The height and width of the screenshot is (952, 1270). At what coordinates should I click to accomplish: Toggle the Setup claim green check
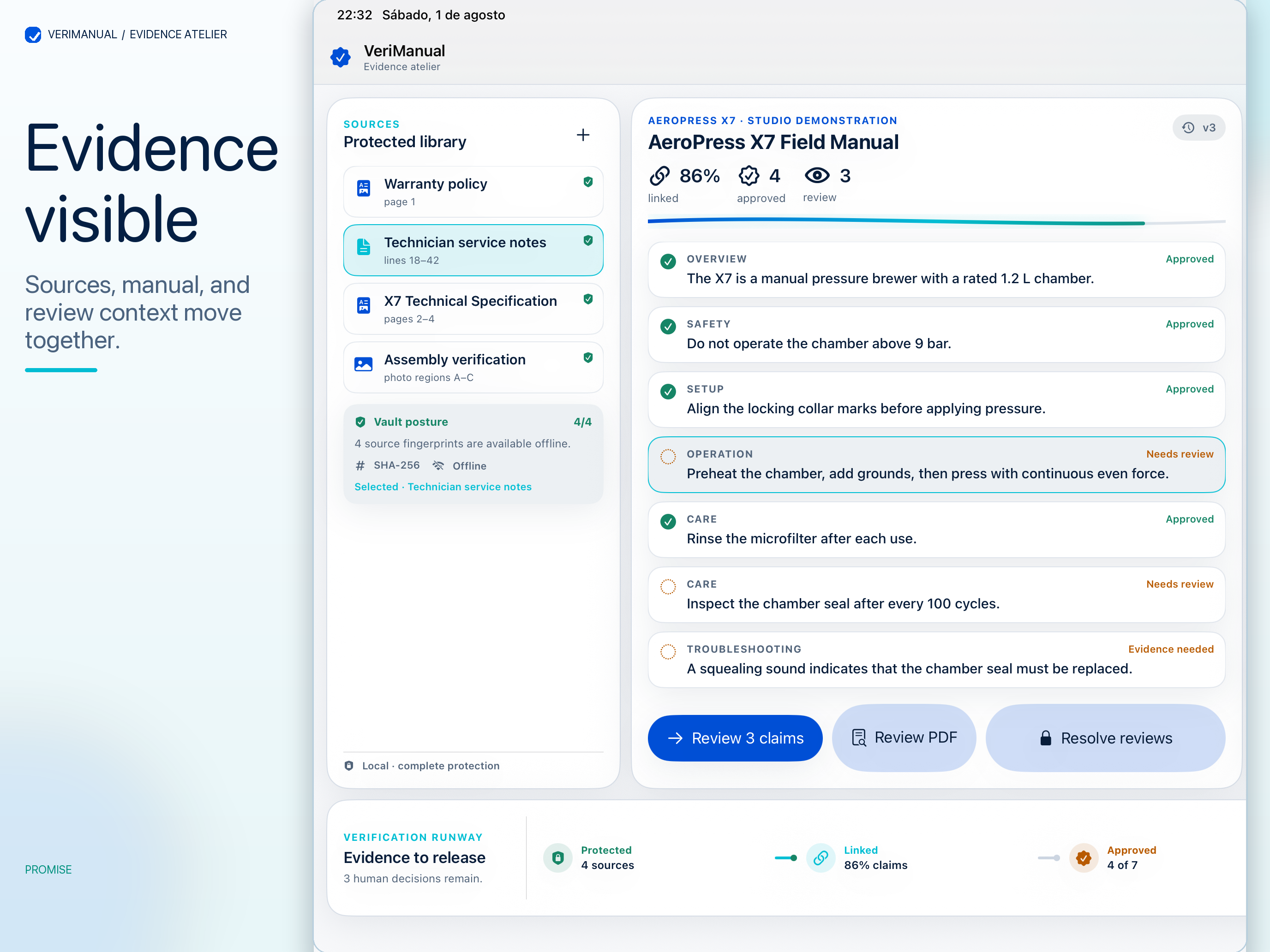pyautogui.click(x=668, y=391)
